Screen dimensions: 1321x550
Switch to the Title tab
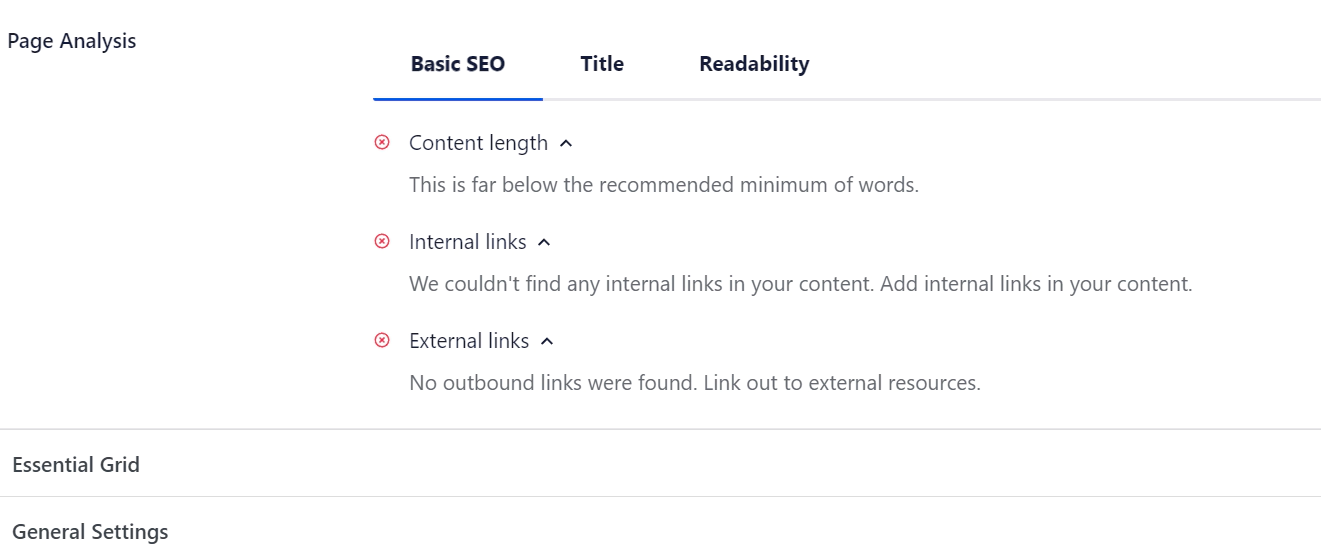(x=602, y=64)
